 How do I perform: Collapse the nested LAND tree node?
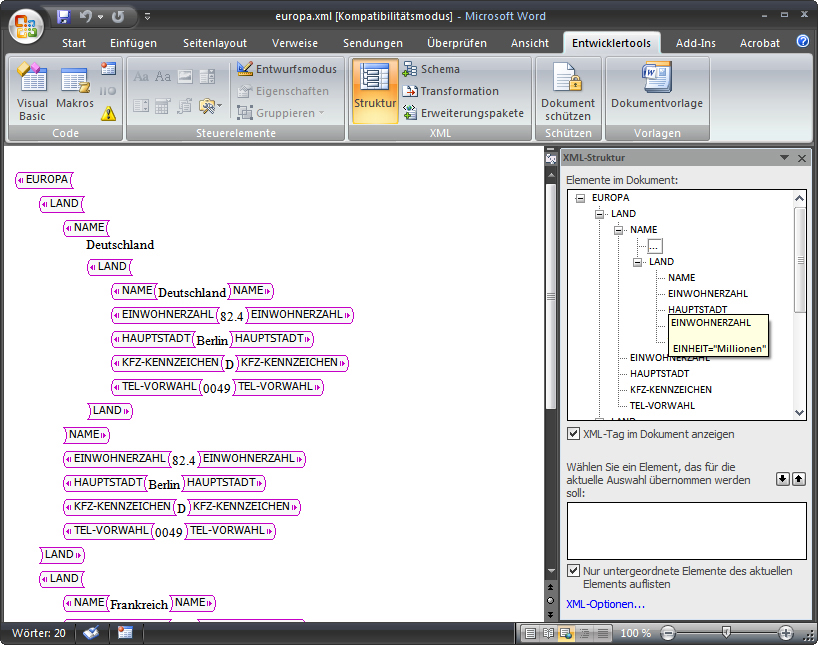pyautogui.click(x=637, y=262)
